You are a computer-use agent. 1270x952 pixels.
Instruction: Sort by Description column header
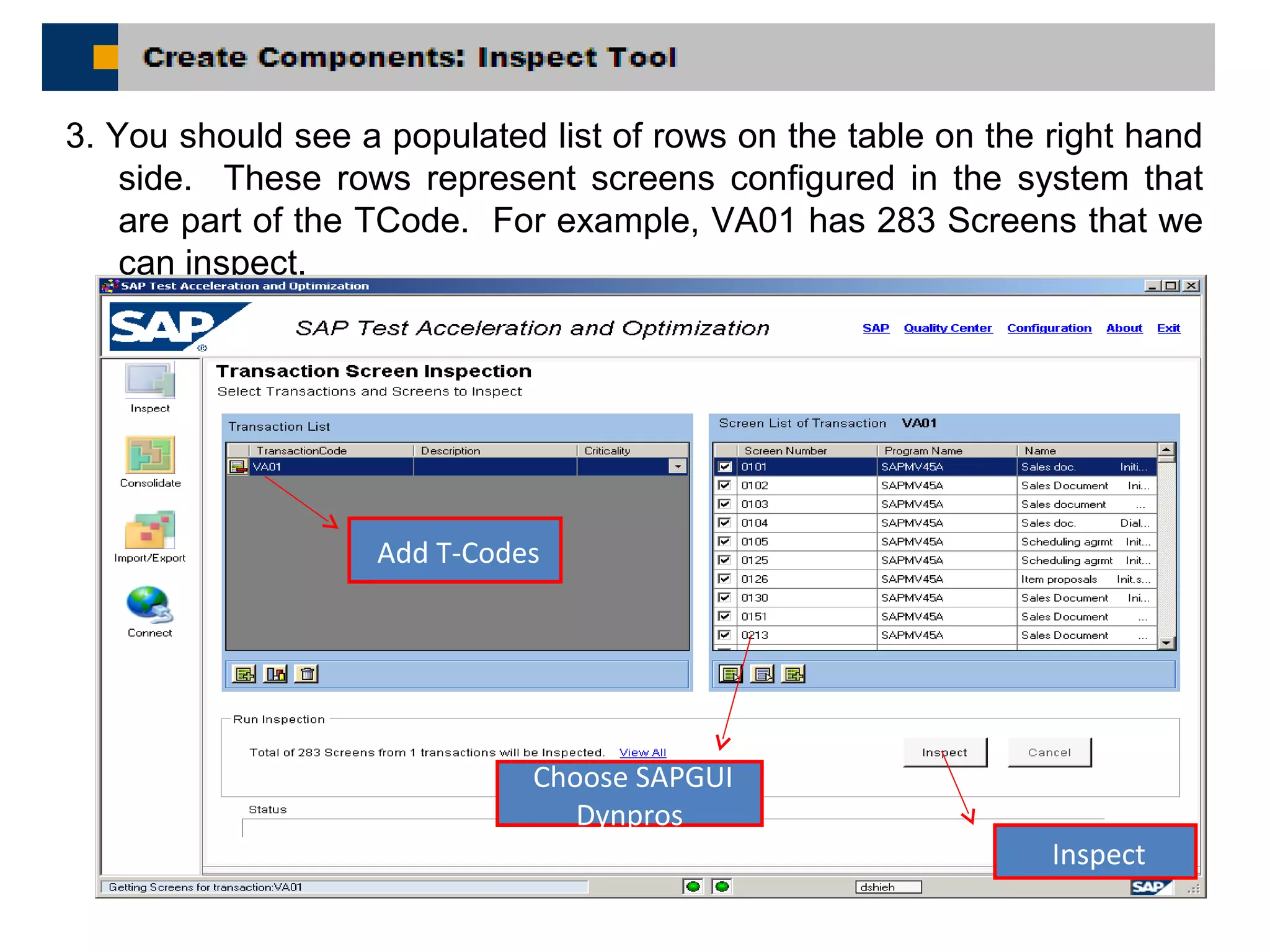[x=495, y=451]
